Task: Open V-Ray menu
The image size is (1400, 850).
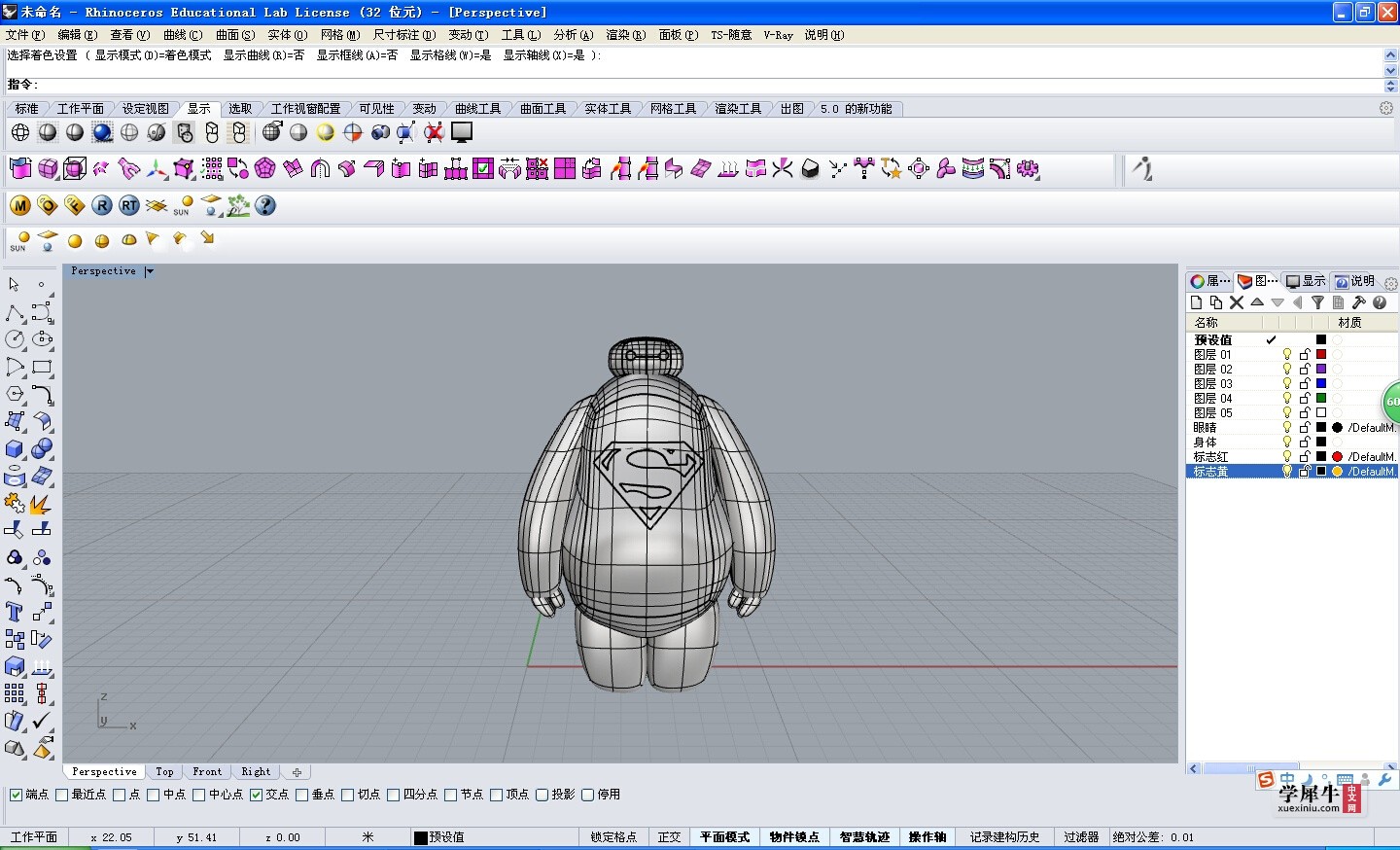Action: coord(778,35)
